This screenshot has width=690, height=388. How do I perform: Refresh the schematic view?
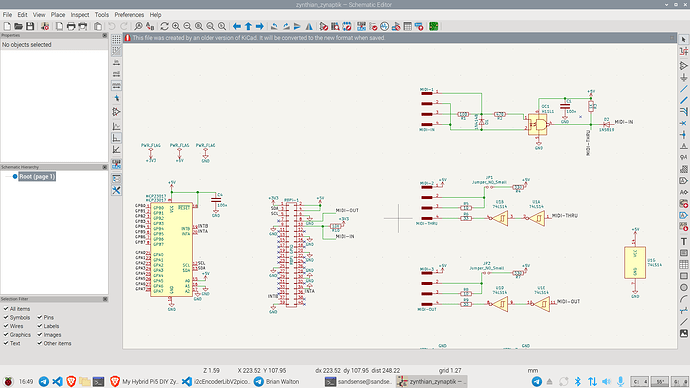click(x=164, y=26)
